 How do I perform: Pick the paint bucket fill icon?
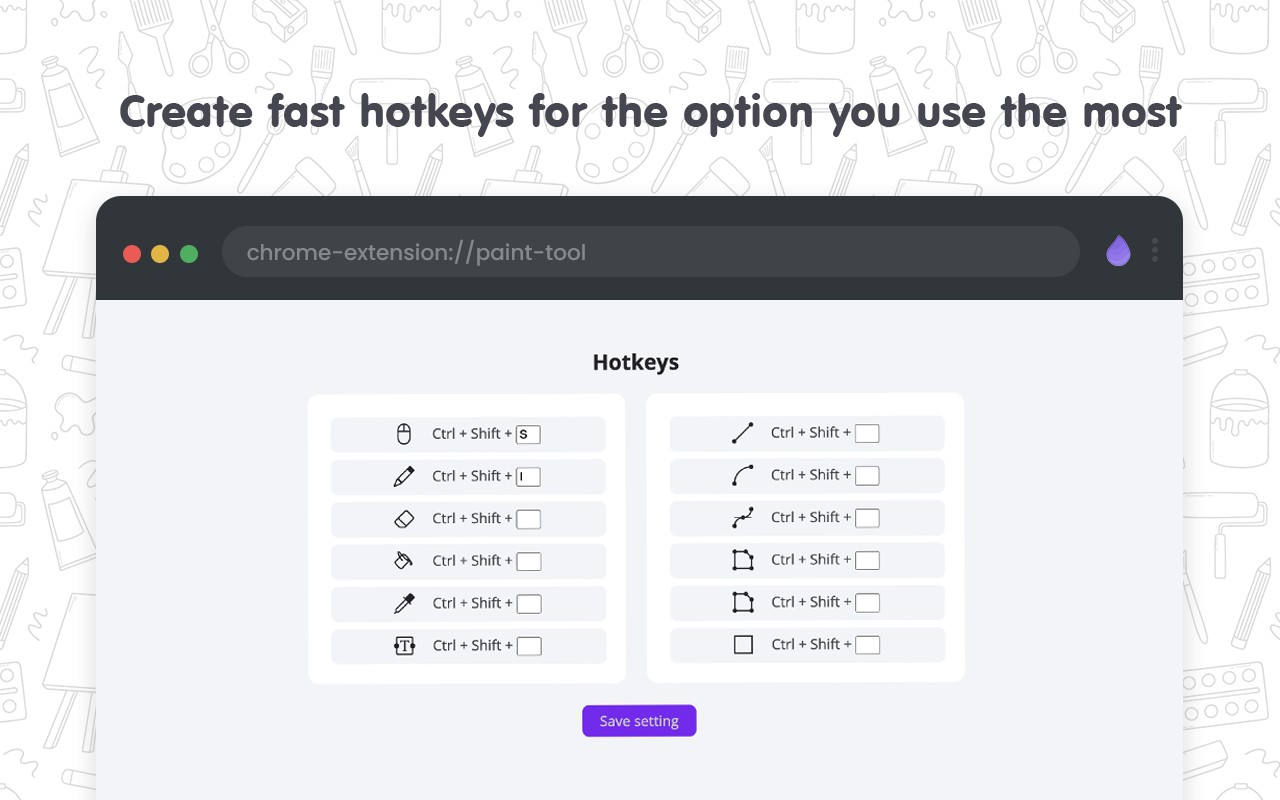point(404,561)
